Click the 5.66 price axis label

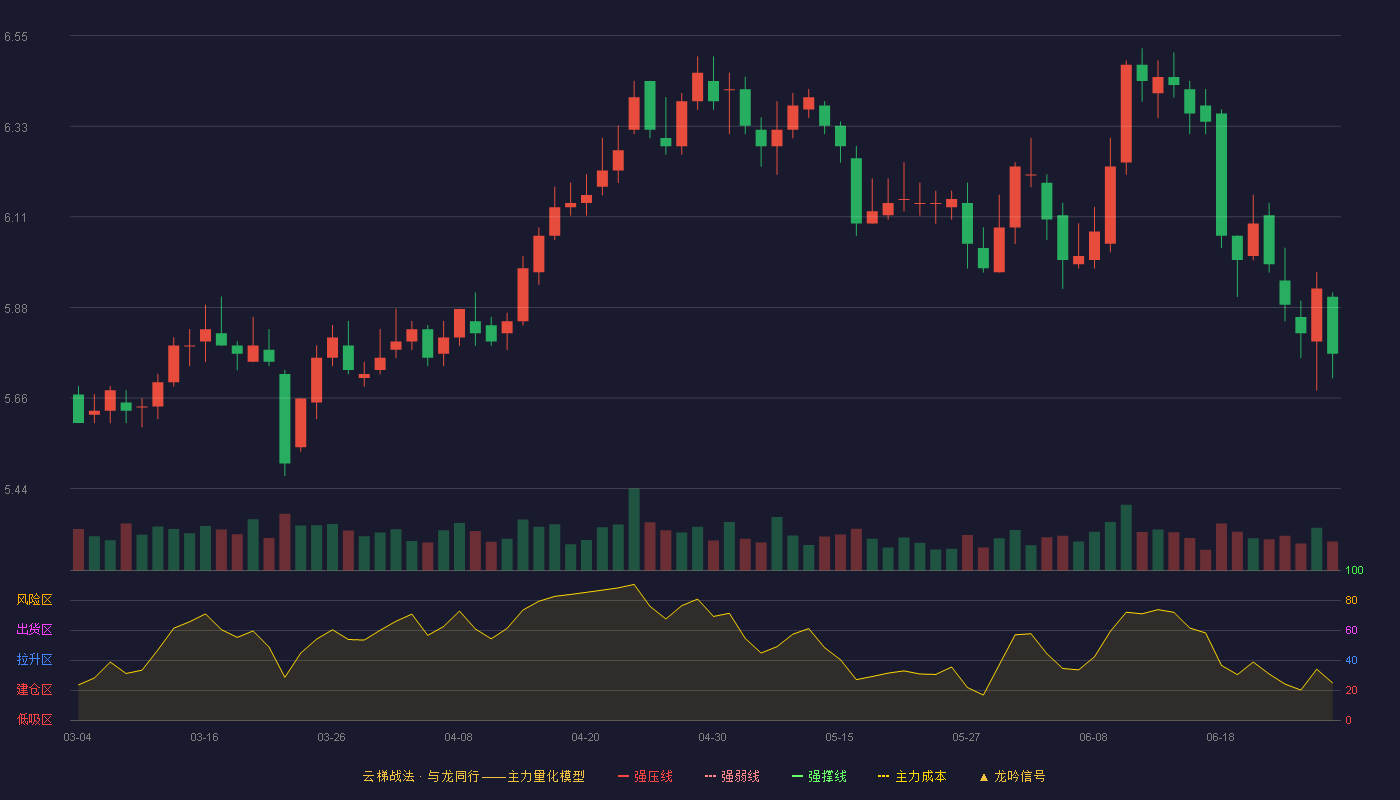click(15, 399)
